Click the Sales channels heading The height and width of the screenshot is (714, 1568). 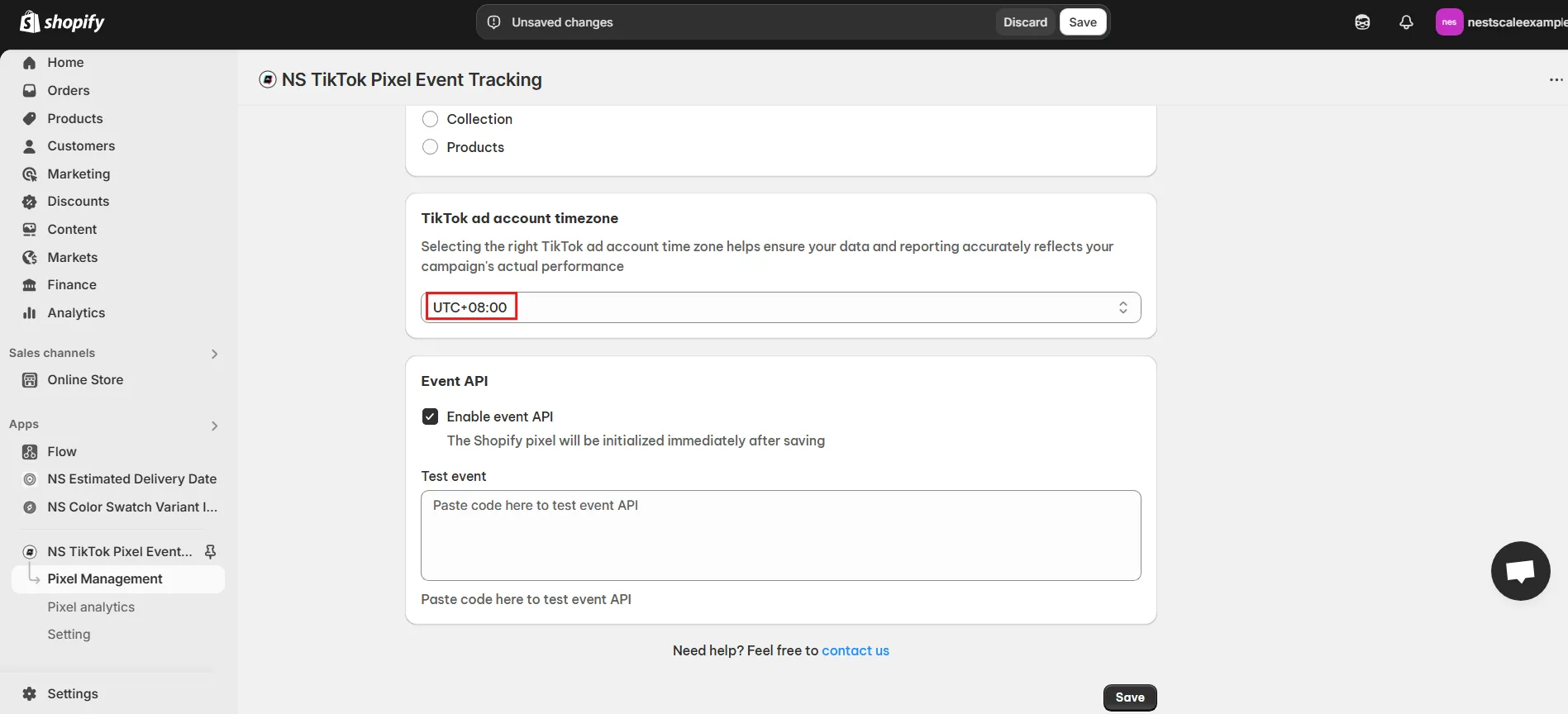(52, 354)
